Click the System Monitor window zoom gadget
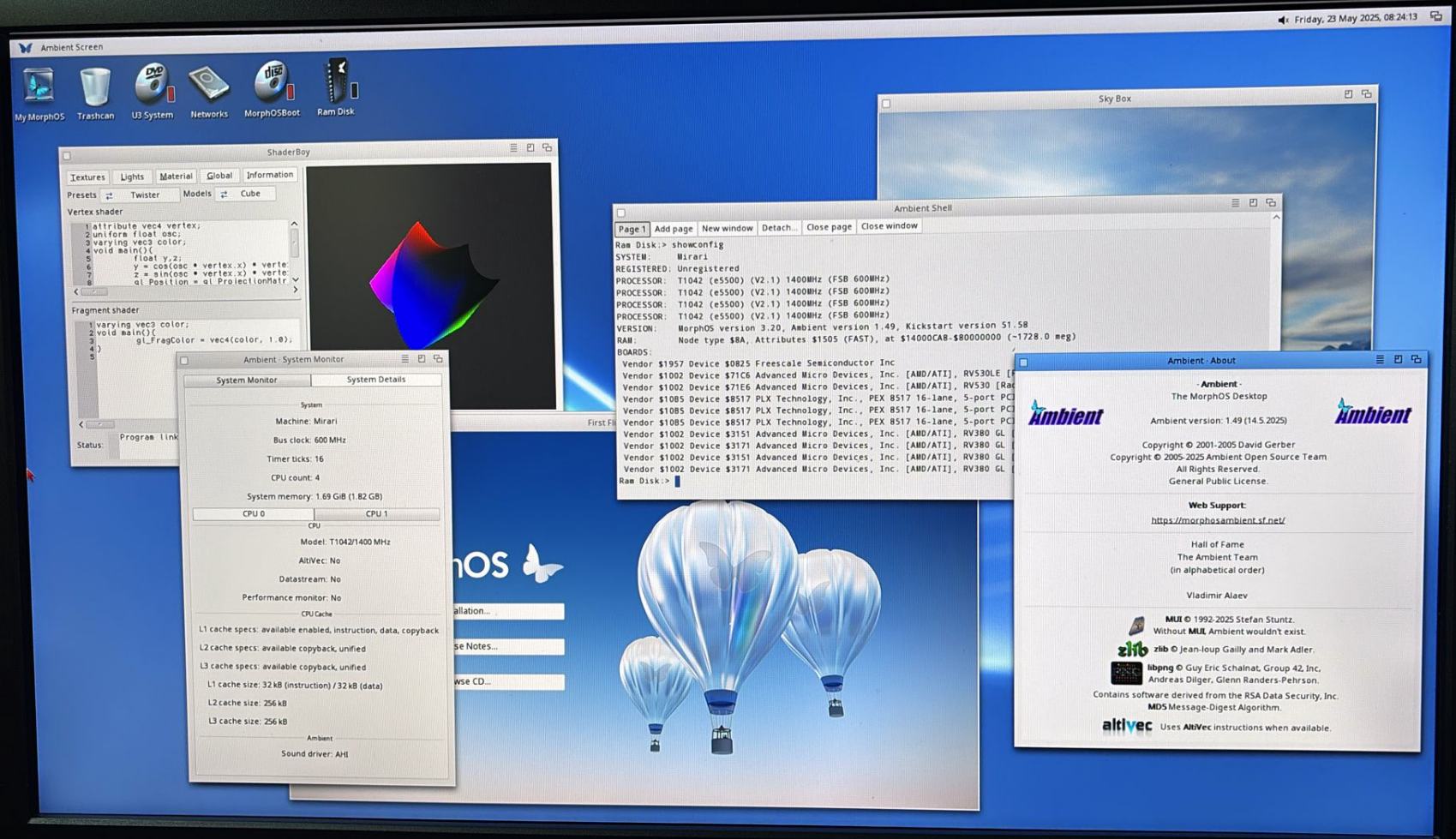The height and width of the screenshot is (839, 1456). click(x=422, y=359)
